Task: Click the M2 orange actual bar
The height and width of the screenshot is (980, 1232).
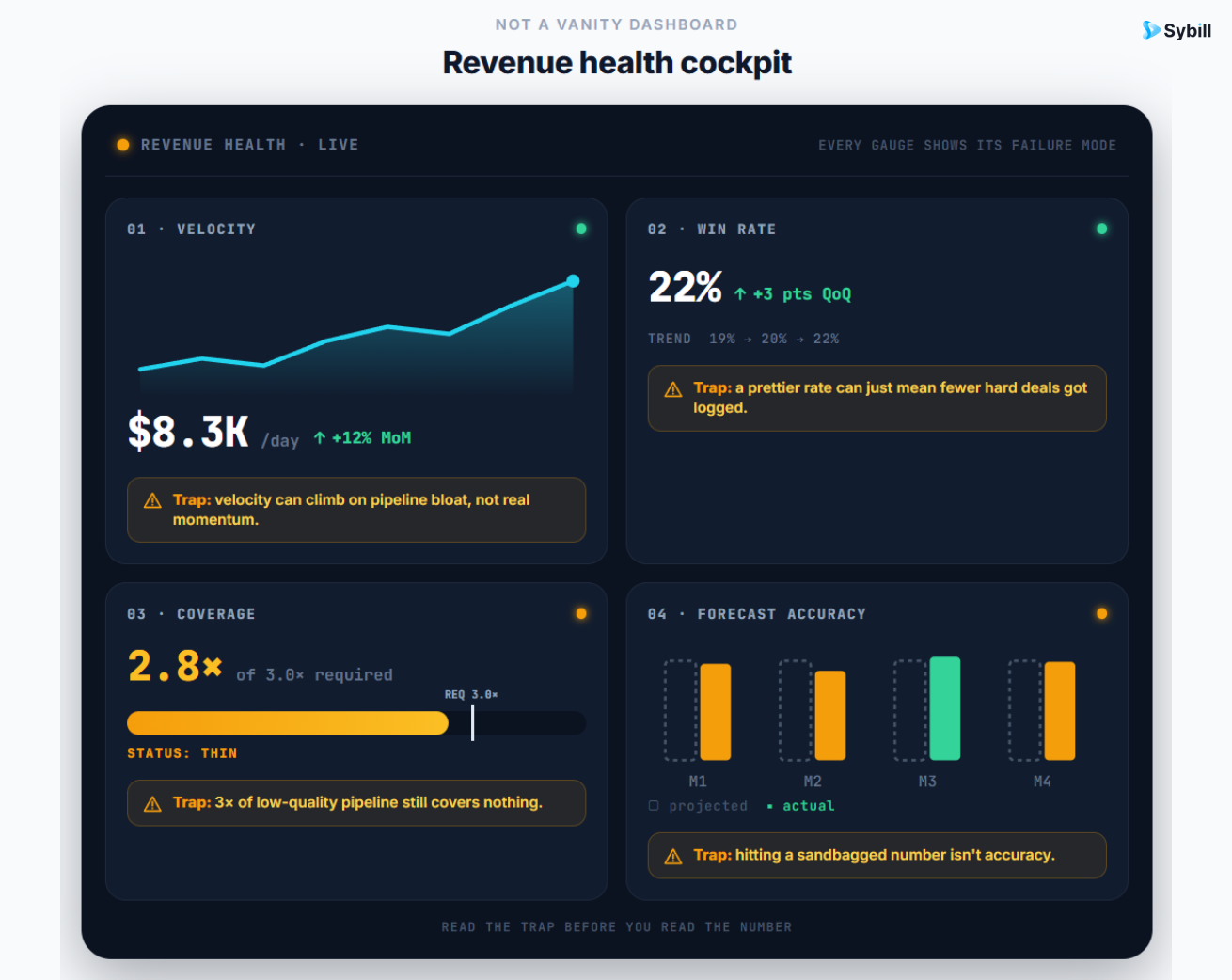Action: tap(830, 716)
